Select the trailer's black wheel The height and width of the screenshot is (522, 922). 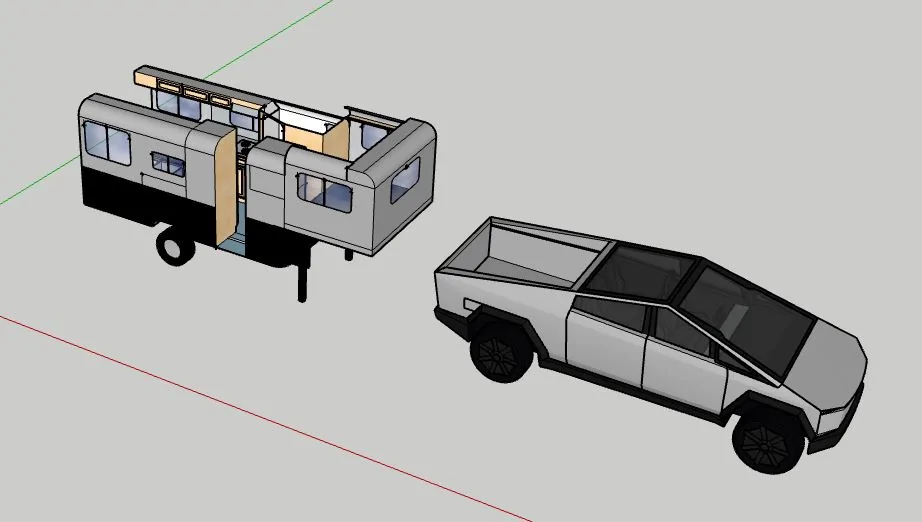click(x=175, y=246)
